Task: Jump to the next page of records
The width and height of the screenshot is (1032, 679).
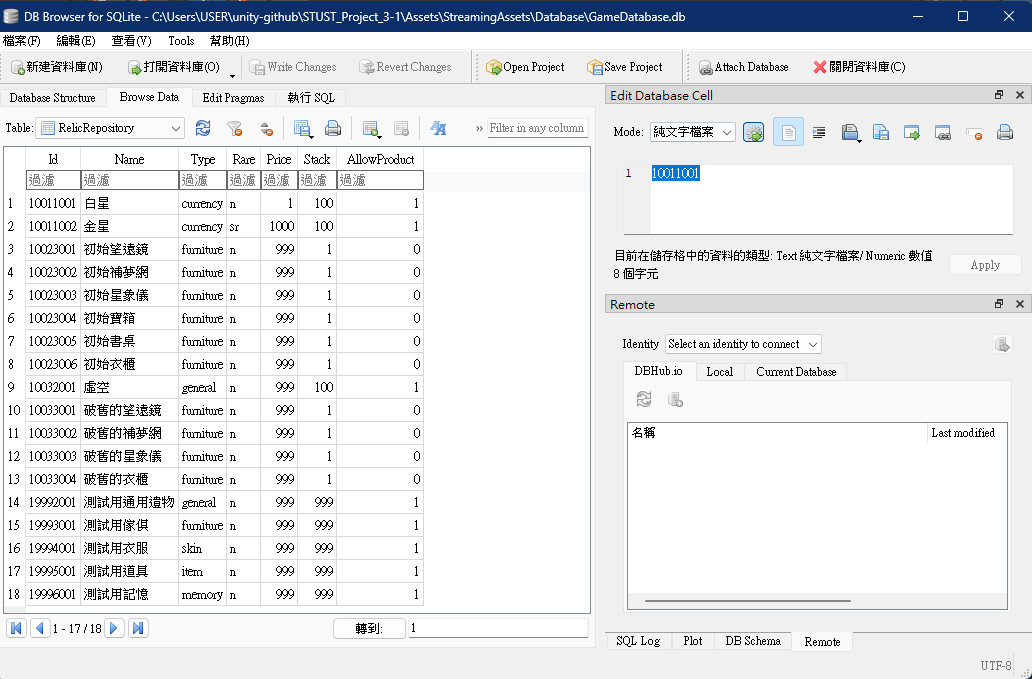Action: click(x=114, y=628)
